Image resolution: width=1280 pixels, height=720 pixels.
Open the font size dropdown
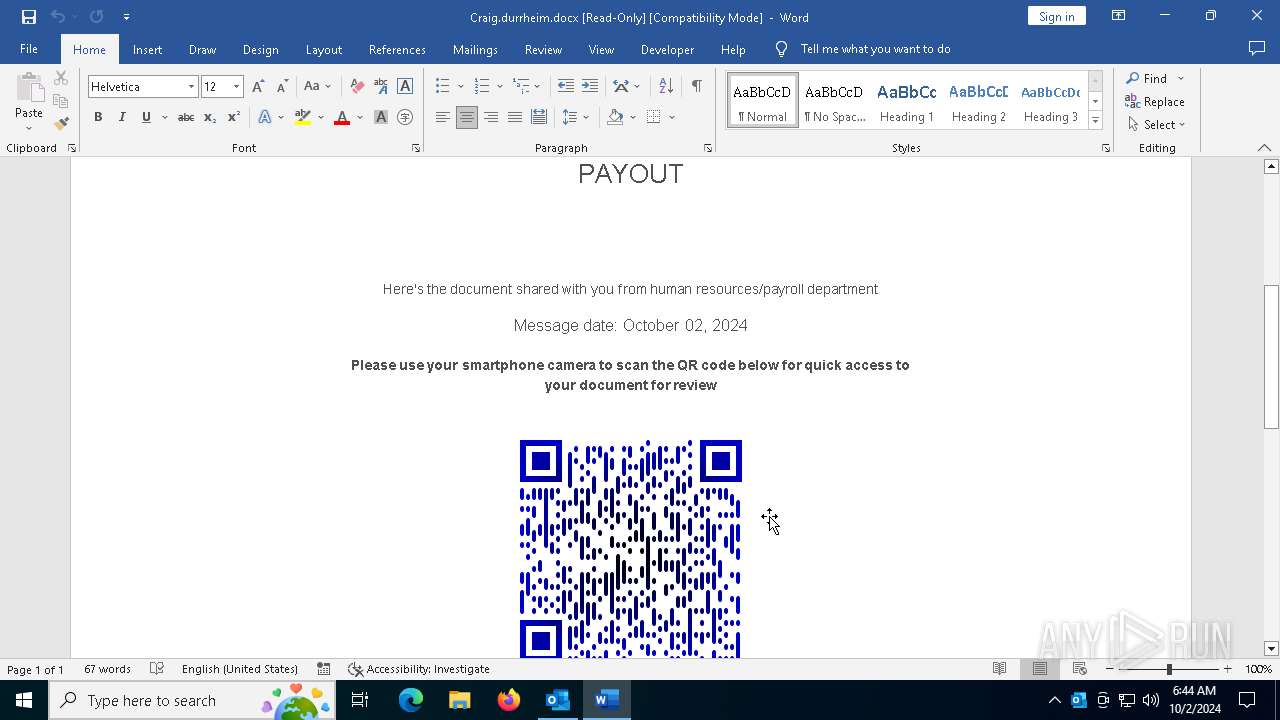coord(237,87)
